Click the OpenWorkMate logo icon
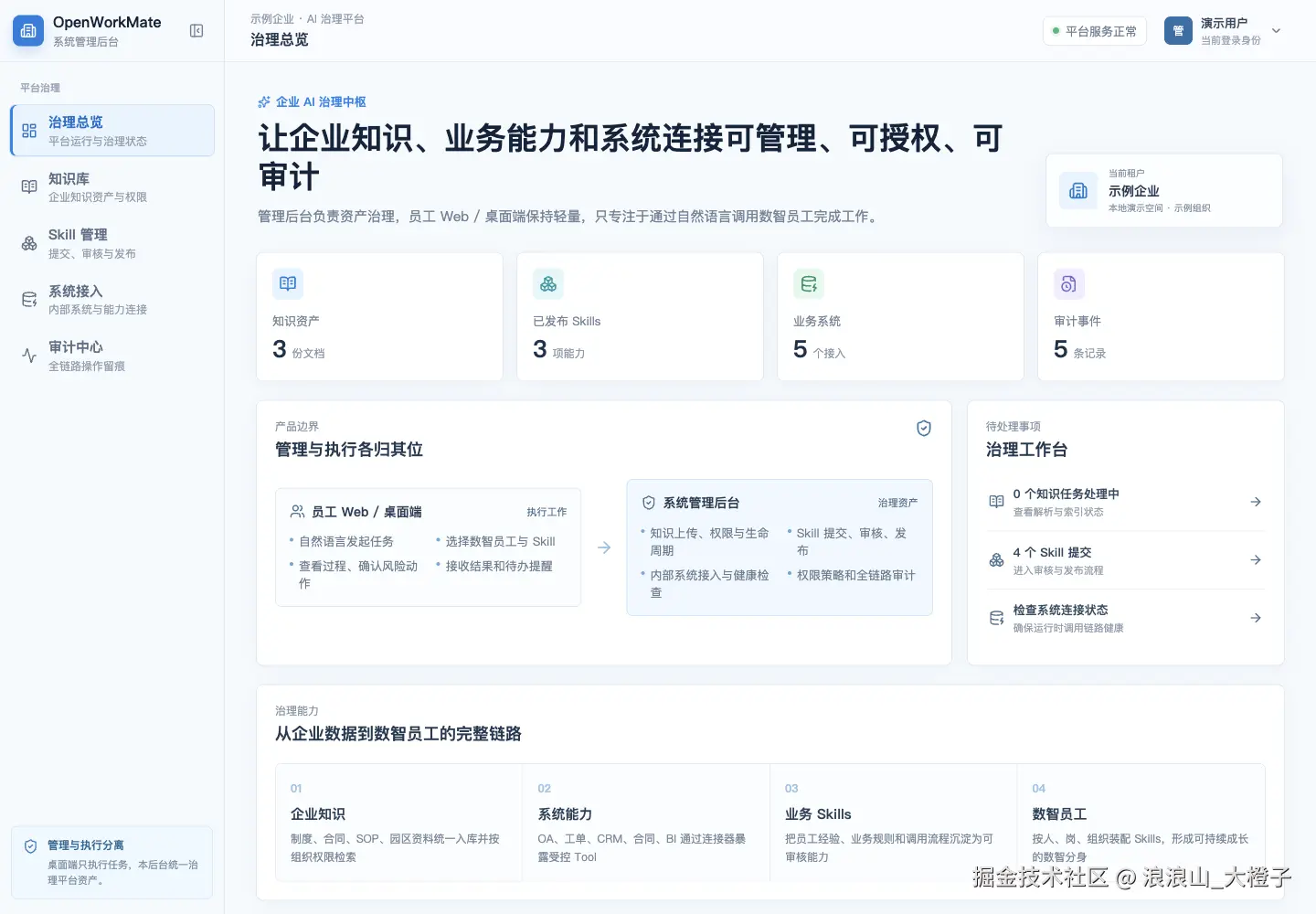This screenshot has width=1316, height=914. point(28,31)
